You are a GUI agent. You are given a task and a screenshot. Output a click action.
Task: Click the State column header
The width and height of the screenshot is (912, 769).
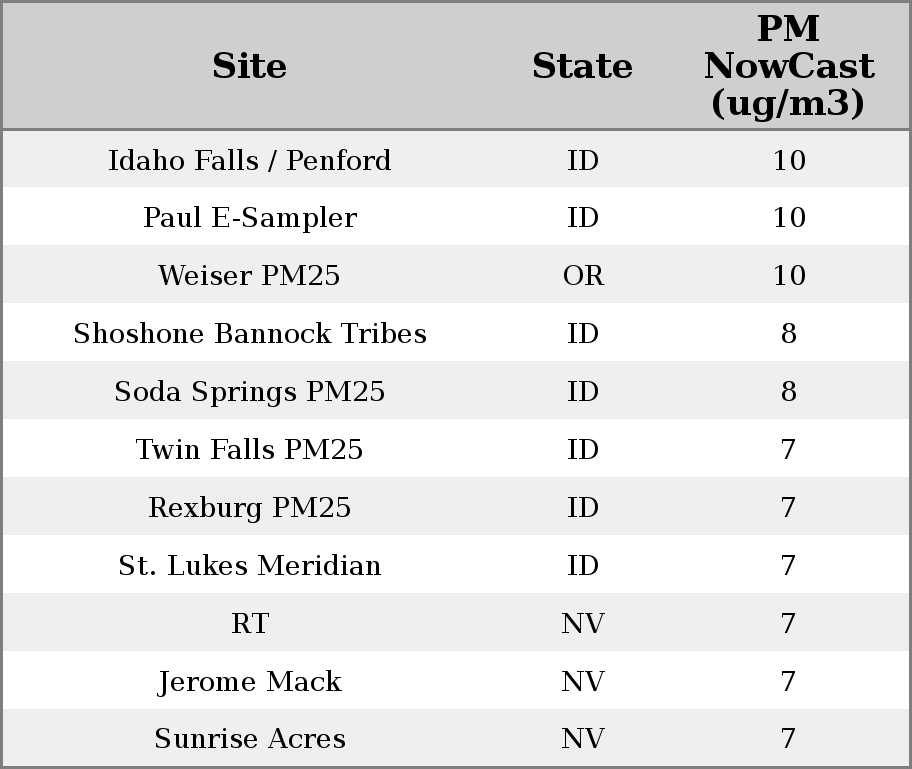(x=582, y=66)
